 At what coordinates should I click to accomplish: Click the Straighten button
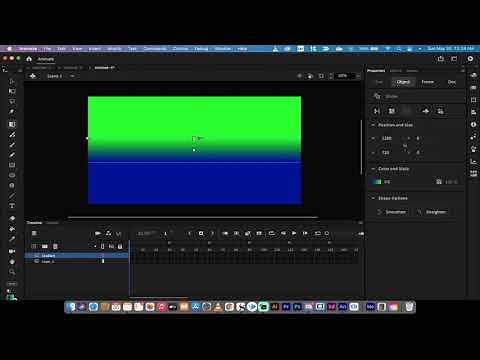[x=432, y=212]
